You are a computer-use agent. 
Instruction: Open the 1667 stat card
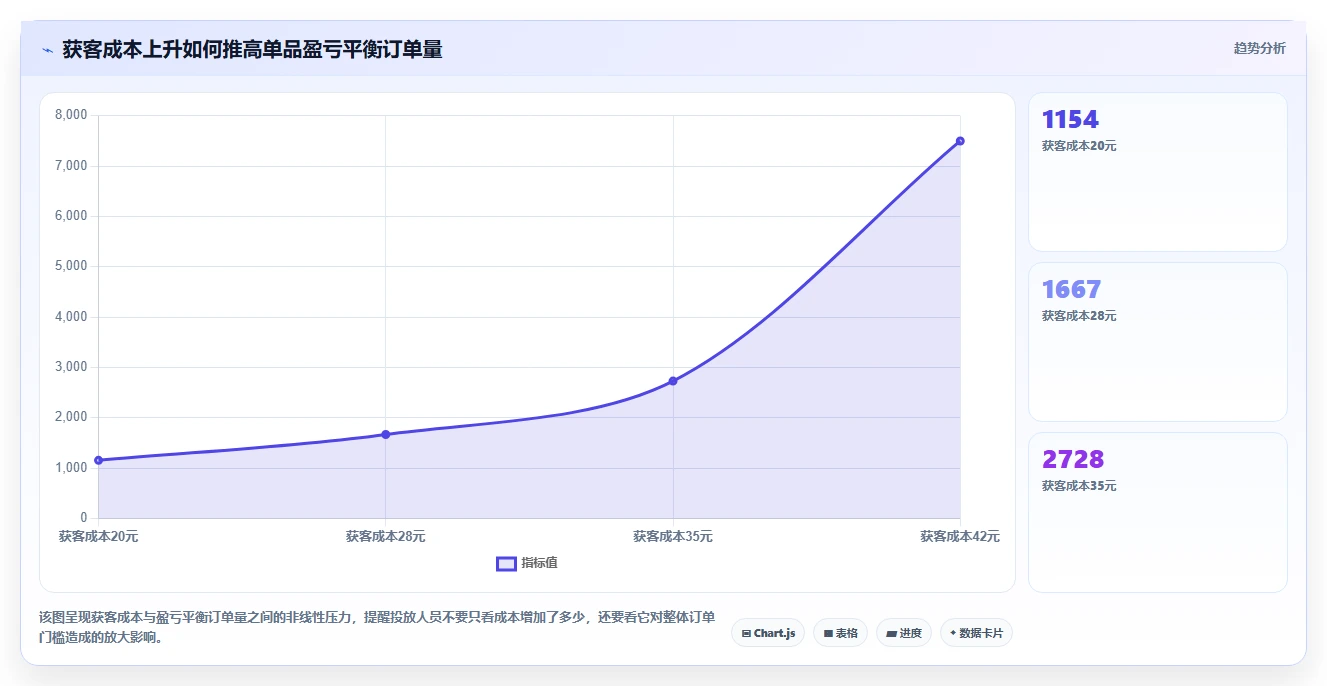click(x=1157, y=342)
